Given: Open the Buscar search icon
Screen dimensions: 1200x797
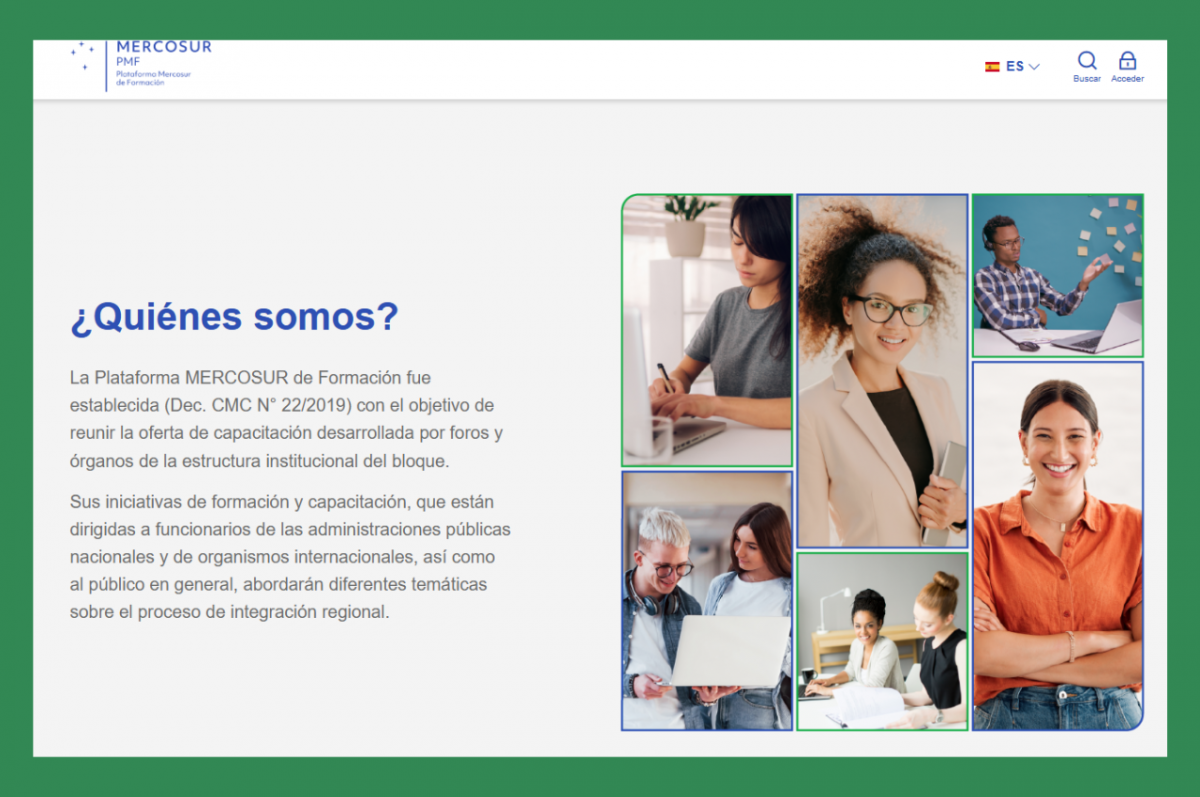Looking at the screenshot, I should pyautogui.click(x=1087, y=60).
